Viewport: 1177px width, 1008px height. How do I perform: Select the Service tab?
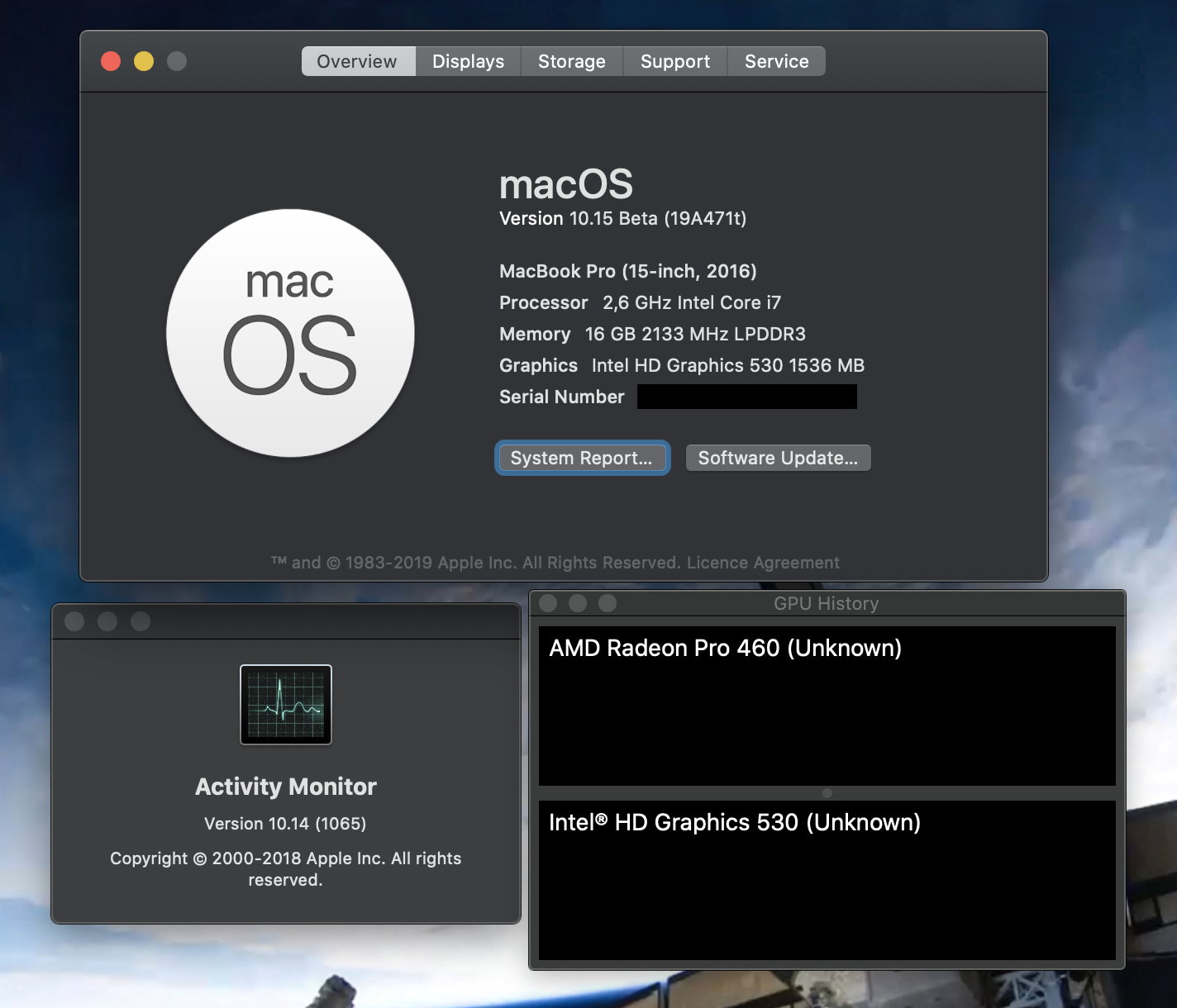click(776, 61)
